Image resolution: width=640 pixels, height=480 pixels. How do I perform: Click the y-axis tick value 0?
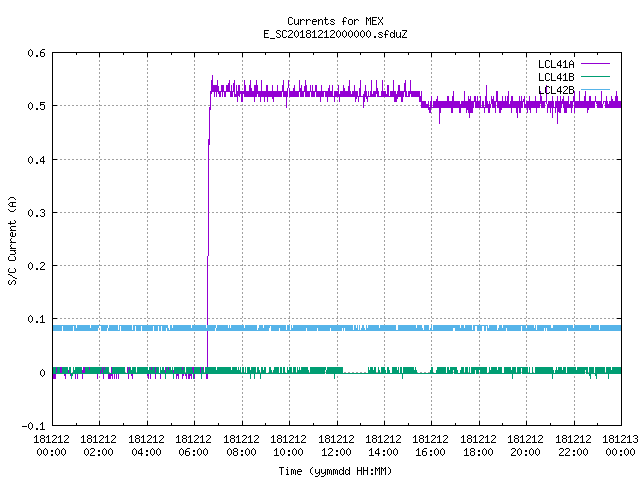(42, 373)
